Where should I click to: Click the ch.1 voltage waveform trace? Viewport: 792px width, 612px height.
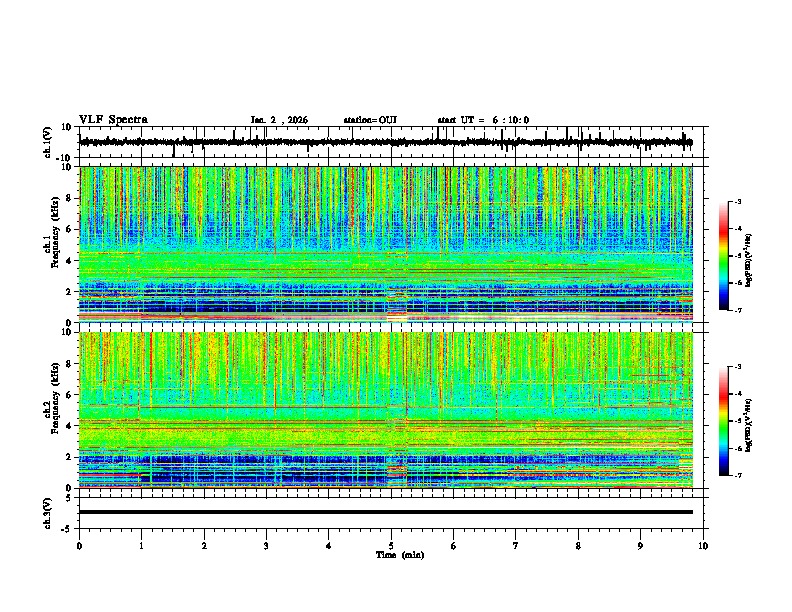(x=386, y=142)
